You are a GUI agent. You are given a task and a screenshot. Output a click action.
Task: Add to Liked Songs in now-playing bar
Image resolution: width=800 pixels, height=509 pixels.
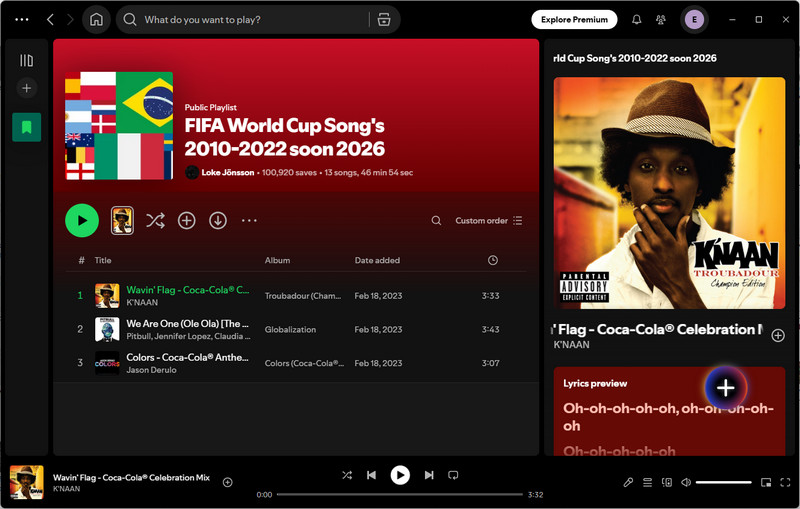pyautogui.click(x=228, y=482)
